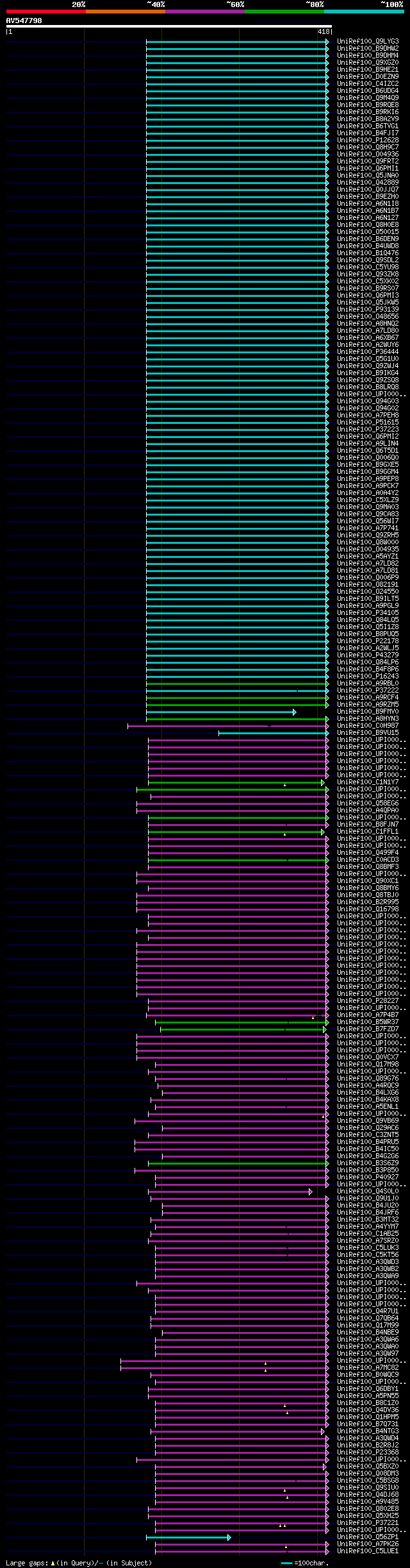Select the UniRef100_P93139 label
This screenshot has height=1568, width=410.
[368, 310]
